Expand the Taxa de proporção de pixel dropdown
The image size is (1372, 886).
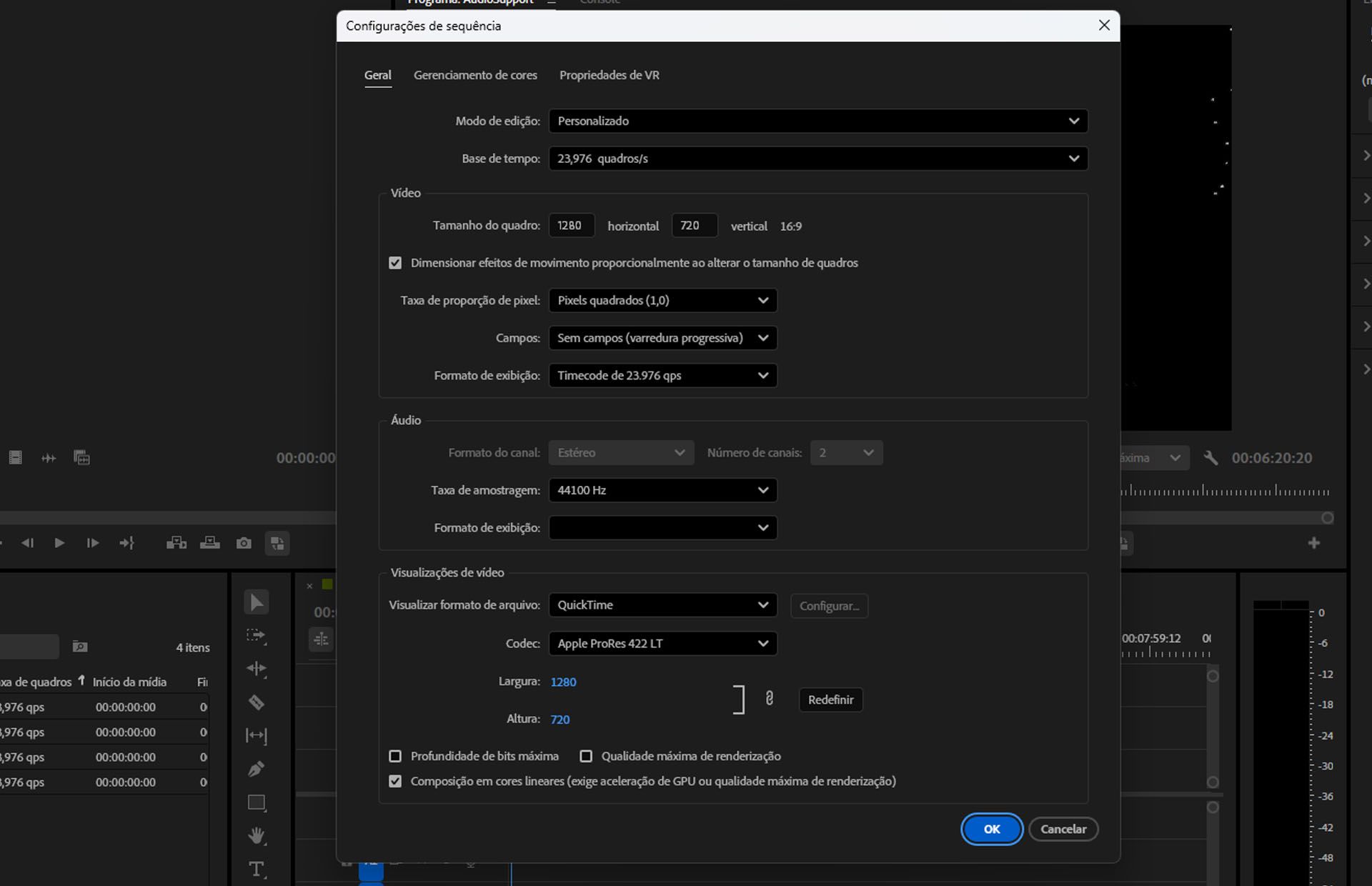(662, 300)
